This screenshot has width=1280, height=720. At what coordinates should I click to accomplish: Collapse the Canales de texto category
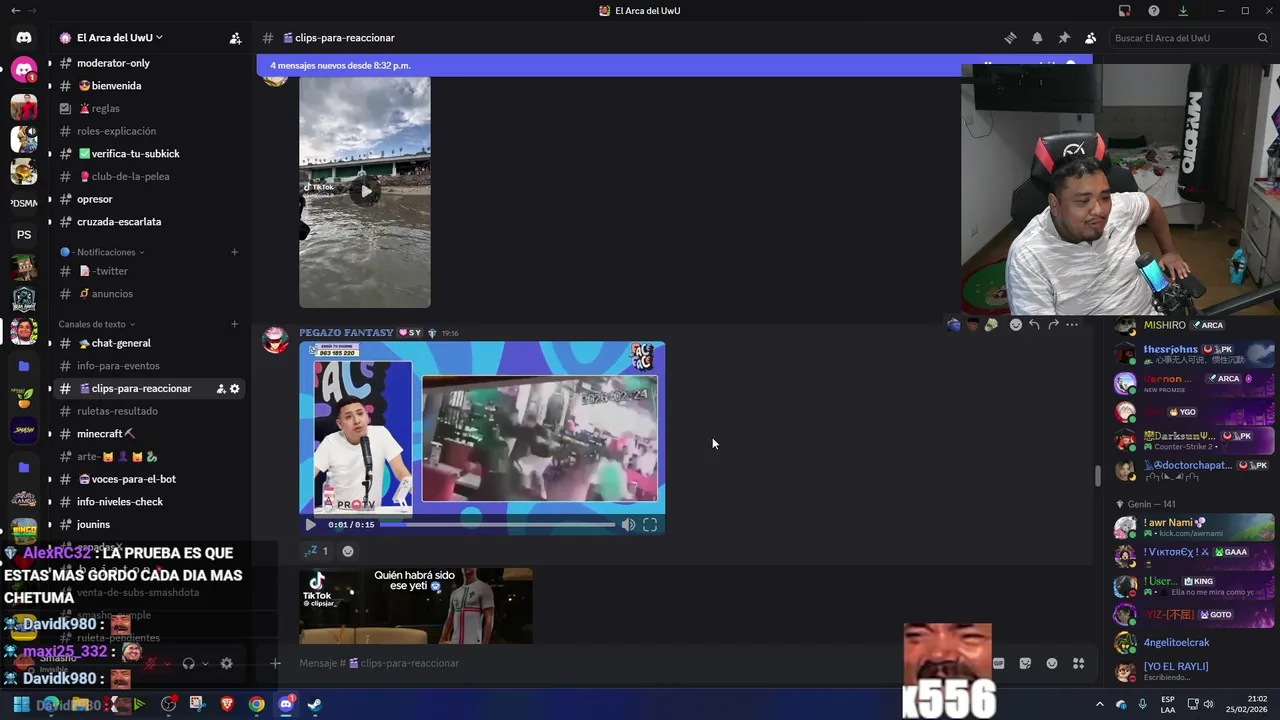pos(97,324)
